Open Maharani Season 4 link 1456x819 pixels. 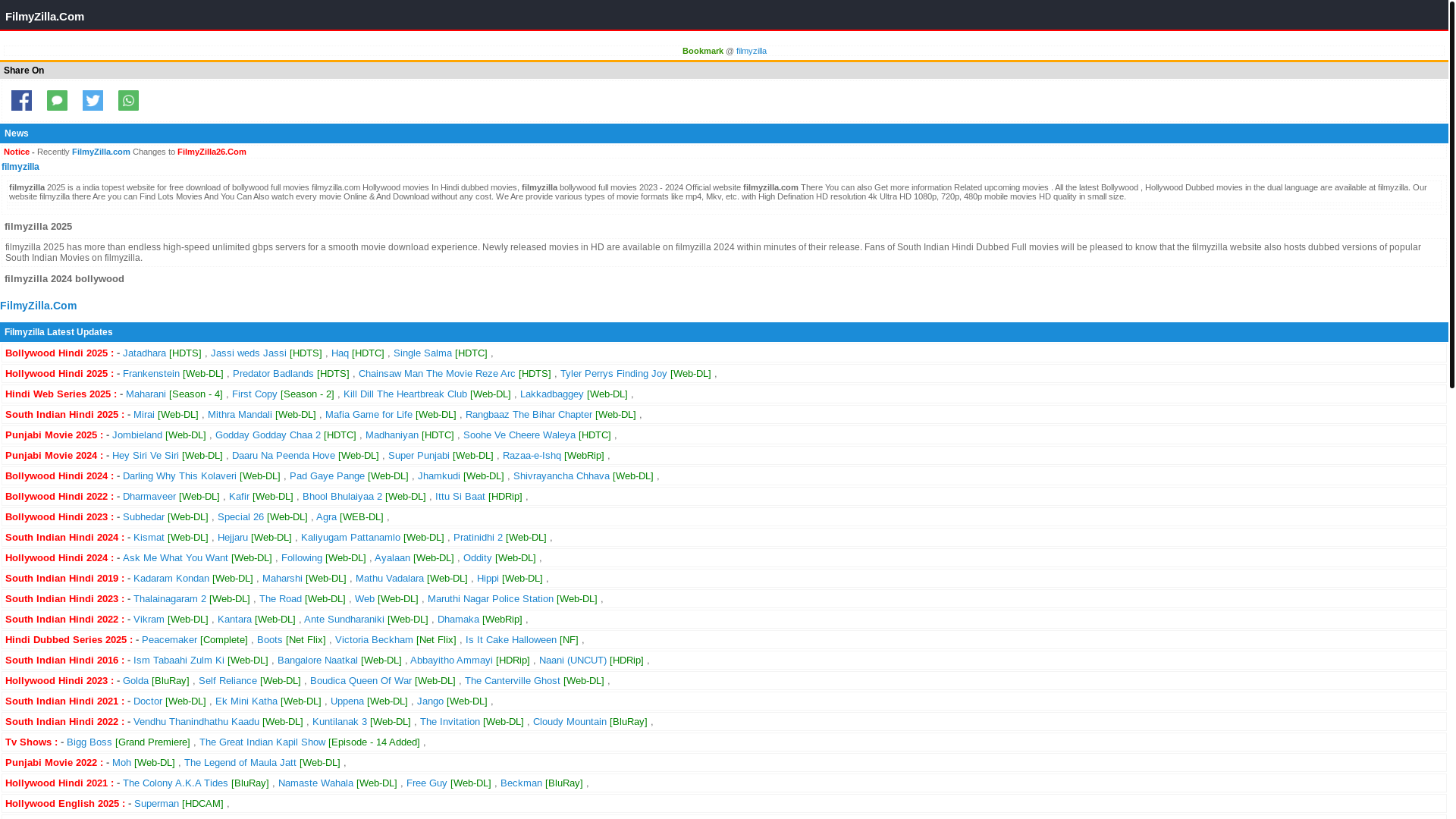click(x=146, y=394)
